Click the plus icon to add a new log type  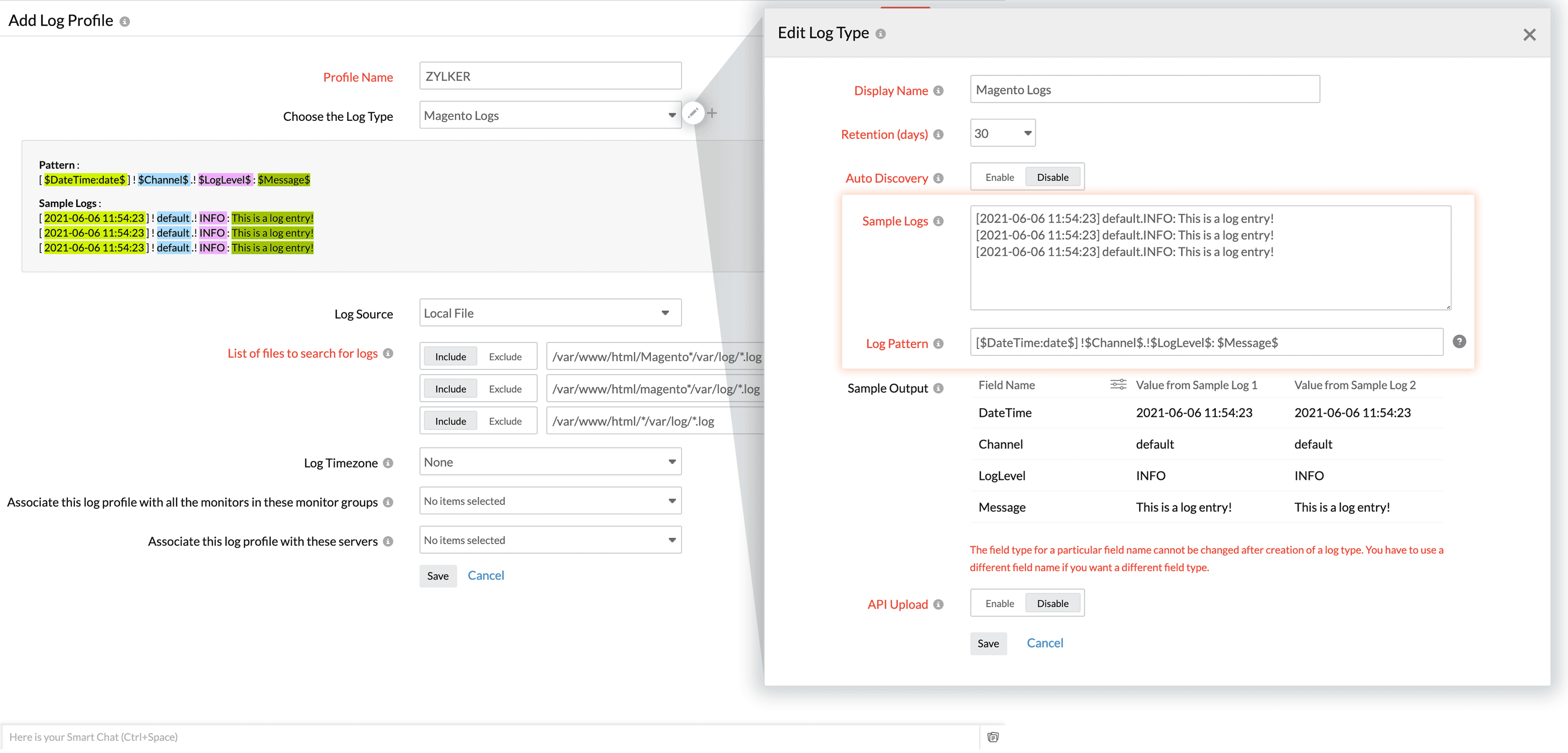(713, 113)
